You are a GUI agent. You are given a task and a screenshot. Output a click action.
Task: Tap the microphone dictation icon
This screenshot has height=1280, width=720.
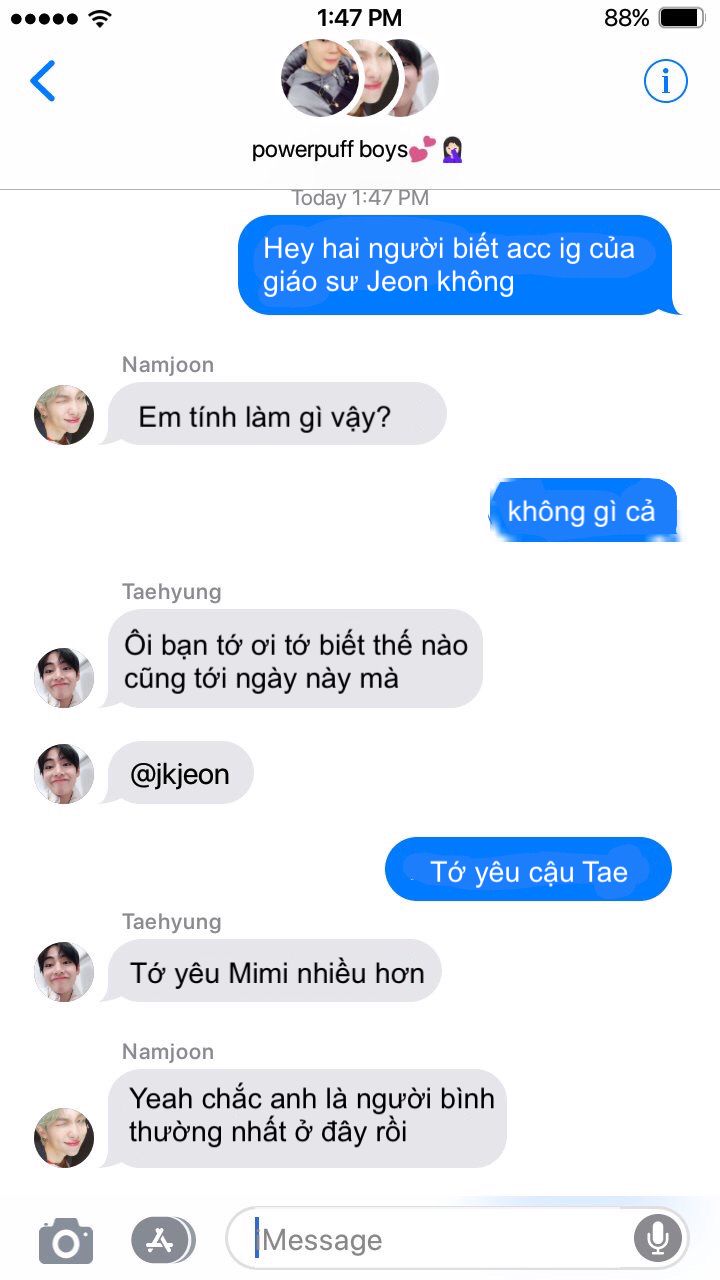657,1240
